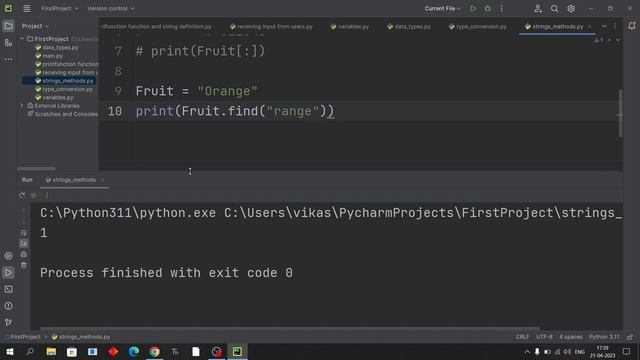Open the main hamburger menu

tap(27, 8)
